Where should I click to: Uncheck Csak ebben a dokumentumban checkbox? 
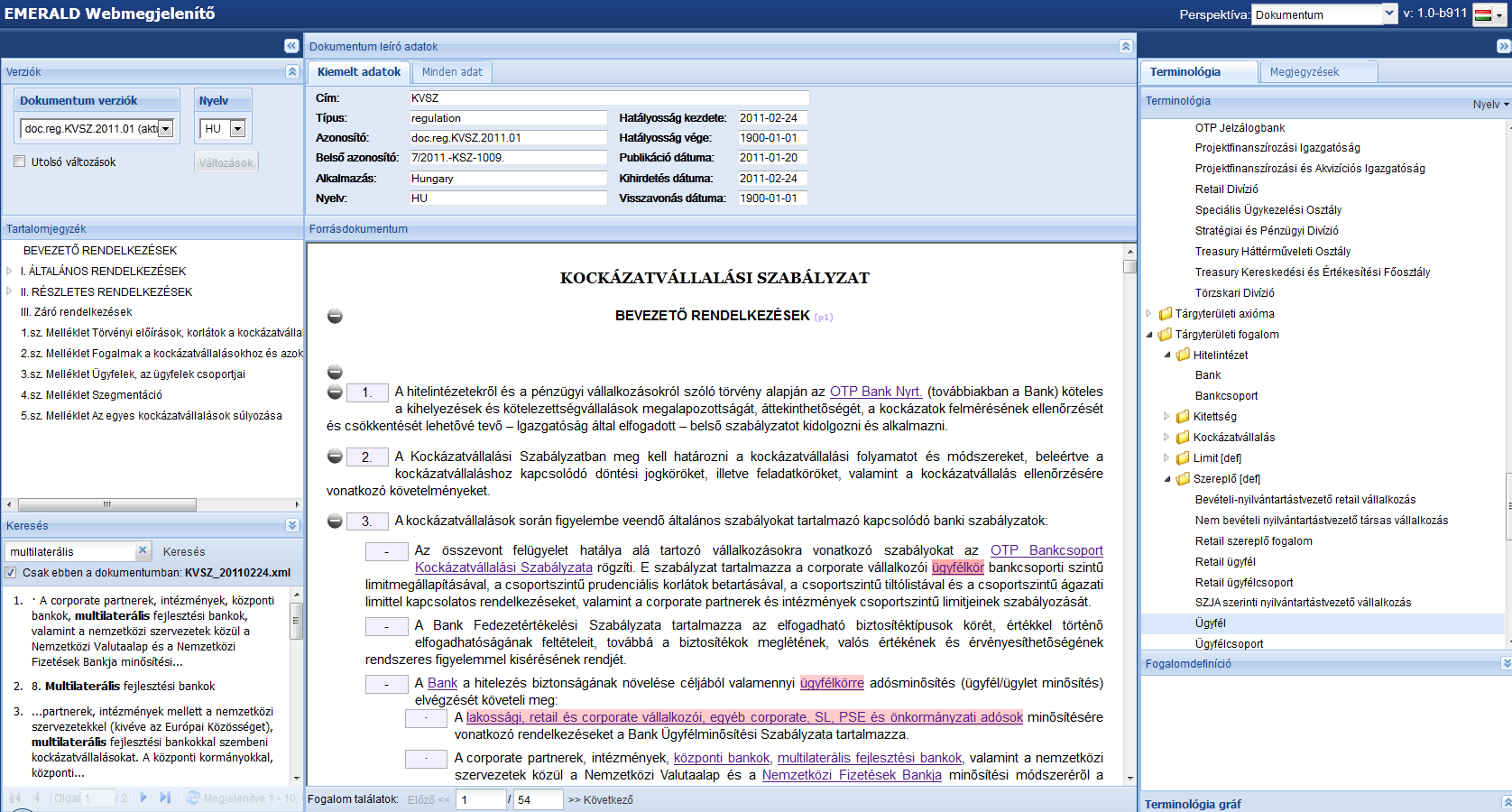(x=11, y=572)
